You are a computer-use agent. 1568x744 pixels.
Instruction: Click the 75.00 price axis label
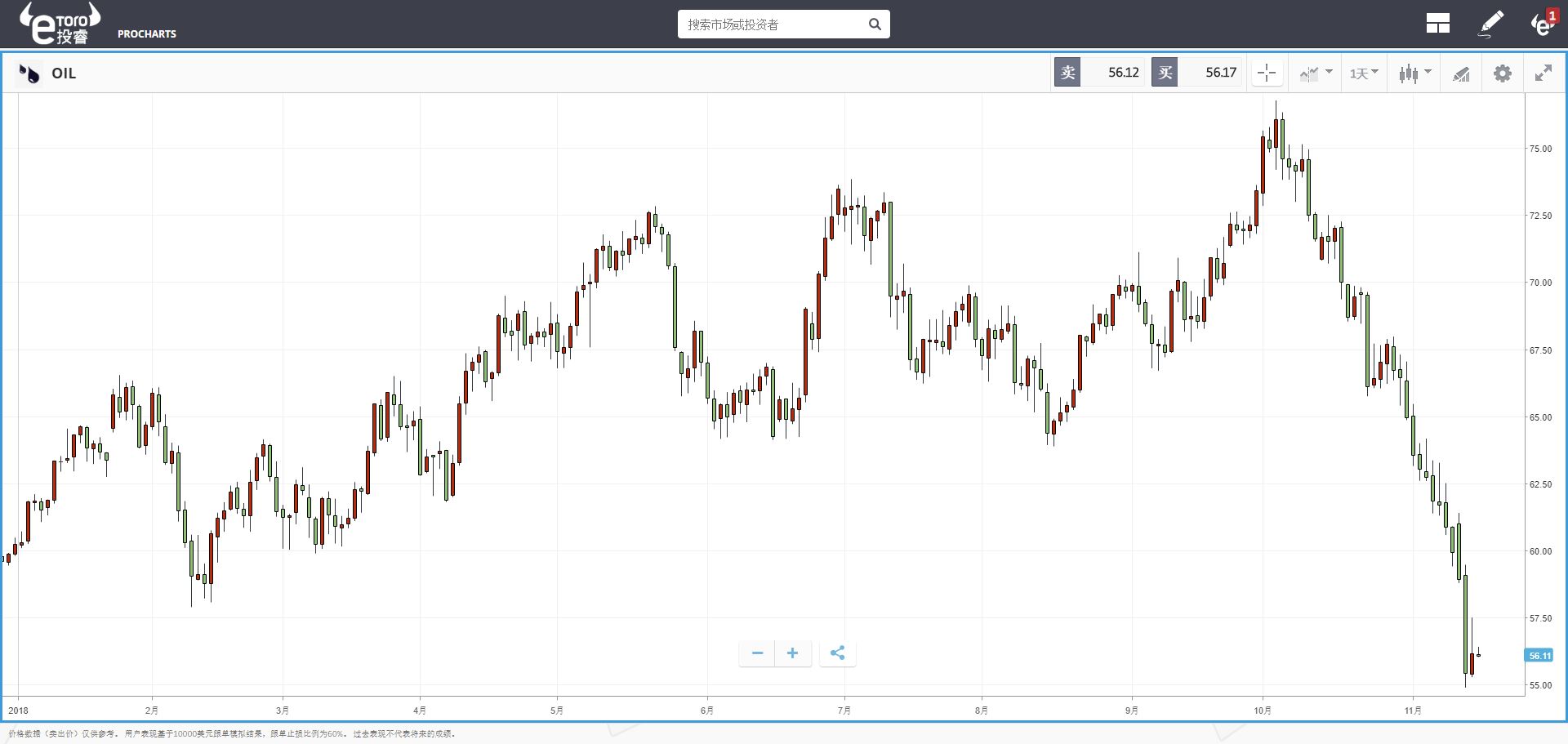pos(1540,149)
